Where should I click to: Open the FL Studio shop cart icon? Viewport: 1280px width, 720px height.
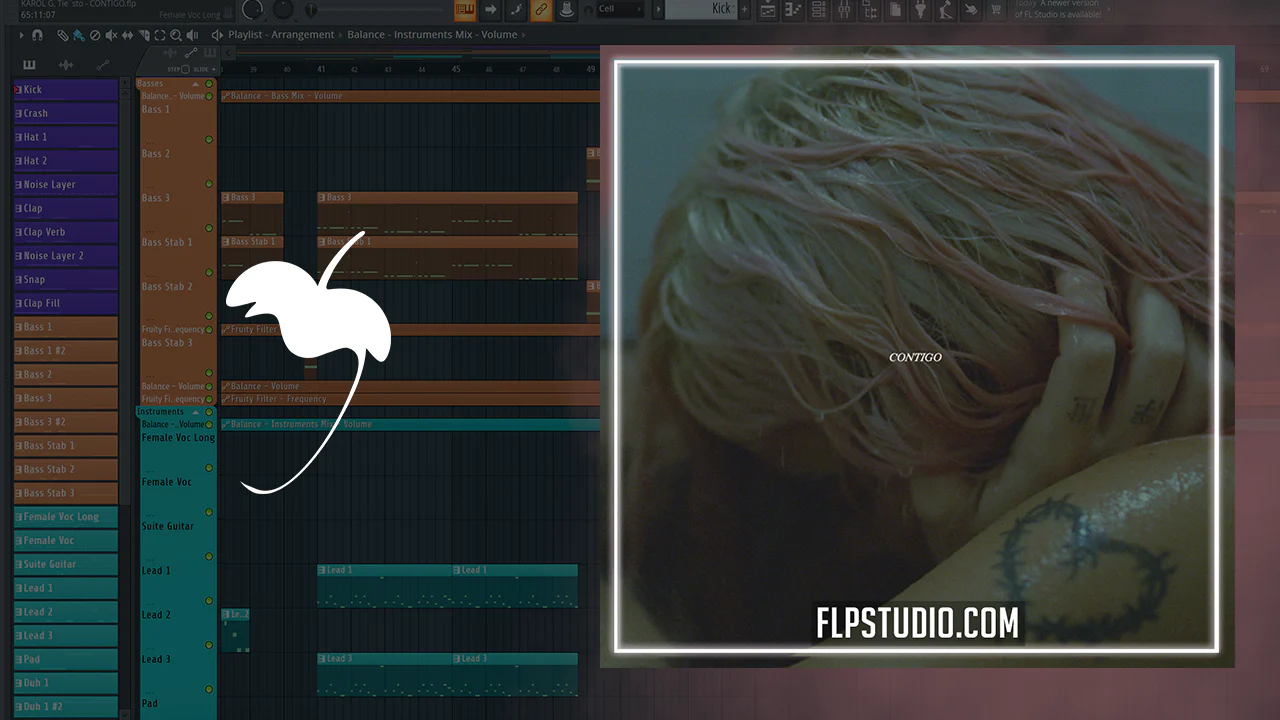tap(995, 10)
